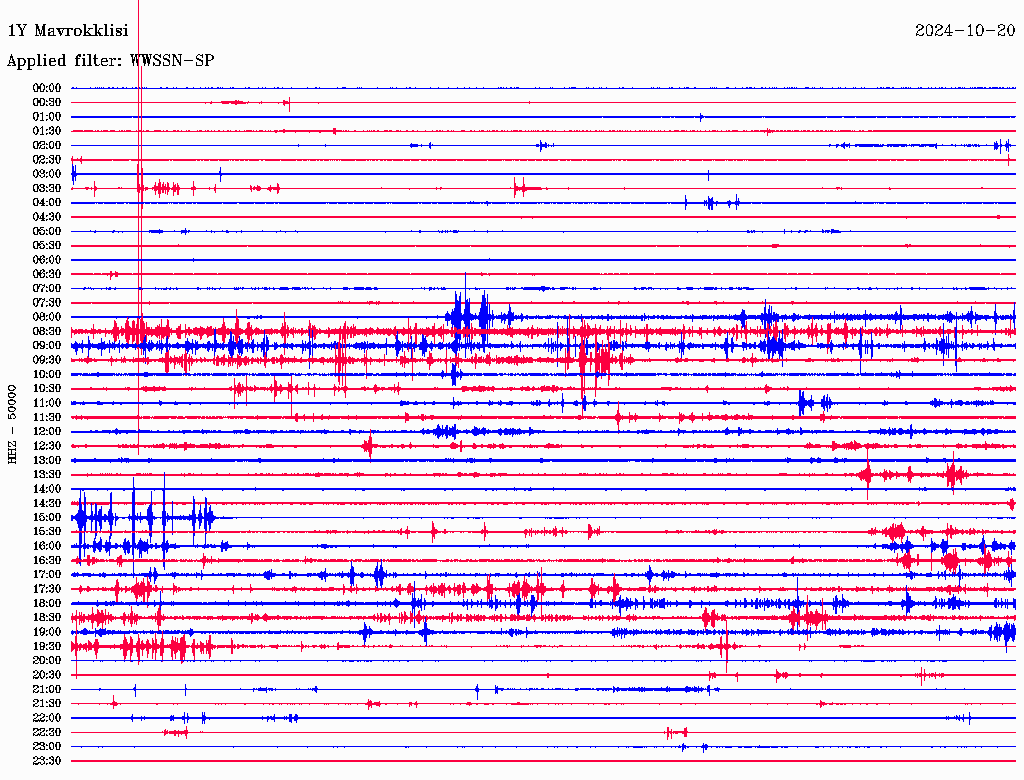1024x780 pixels.
Task: Select the 16:00 time label
Action: (47, 546)
